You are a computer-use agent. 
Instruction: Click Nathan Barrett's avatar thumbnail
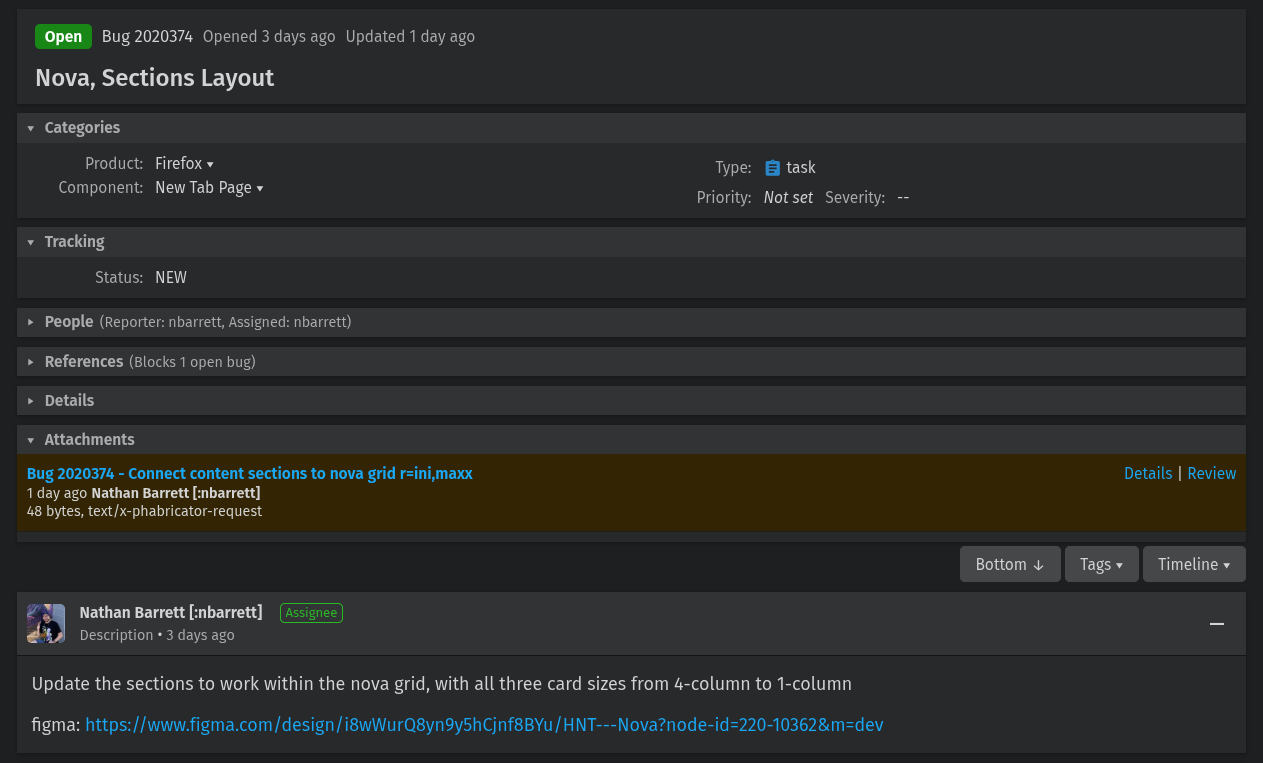coord(45,622)
